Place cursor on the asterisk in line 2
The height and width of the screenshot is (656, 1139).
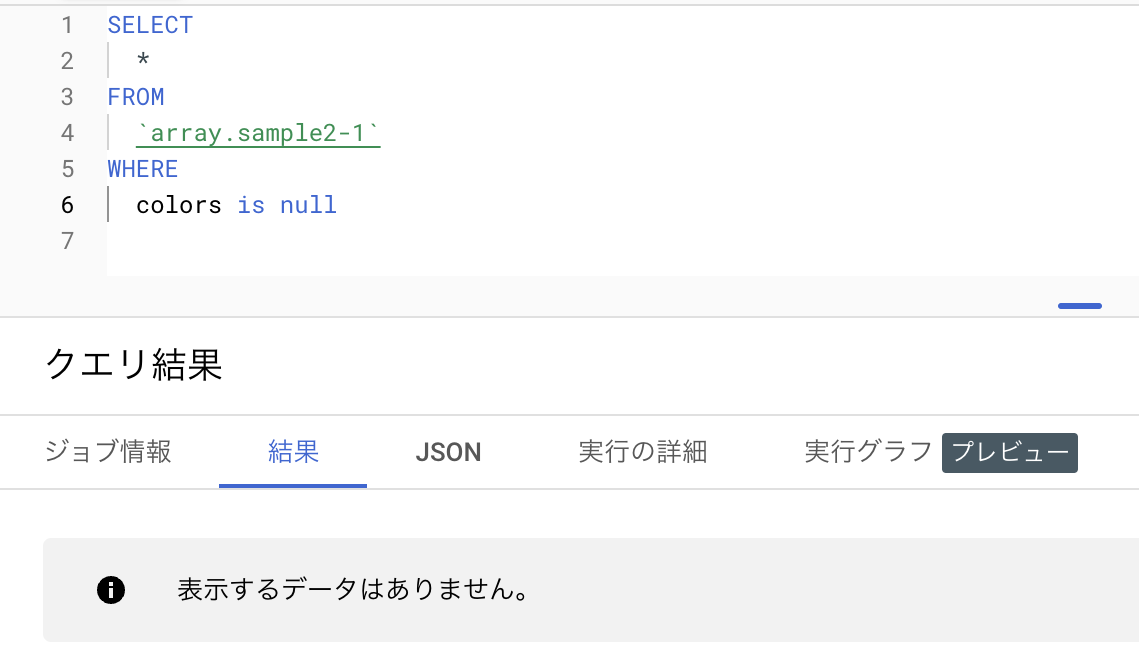click(x=143, y=60)
